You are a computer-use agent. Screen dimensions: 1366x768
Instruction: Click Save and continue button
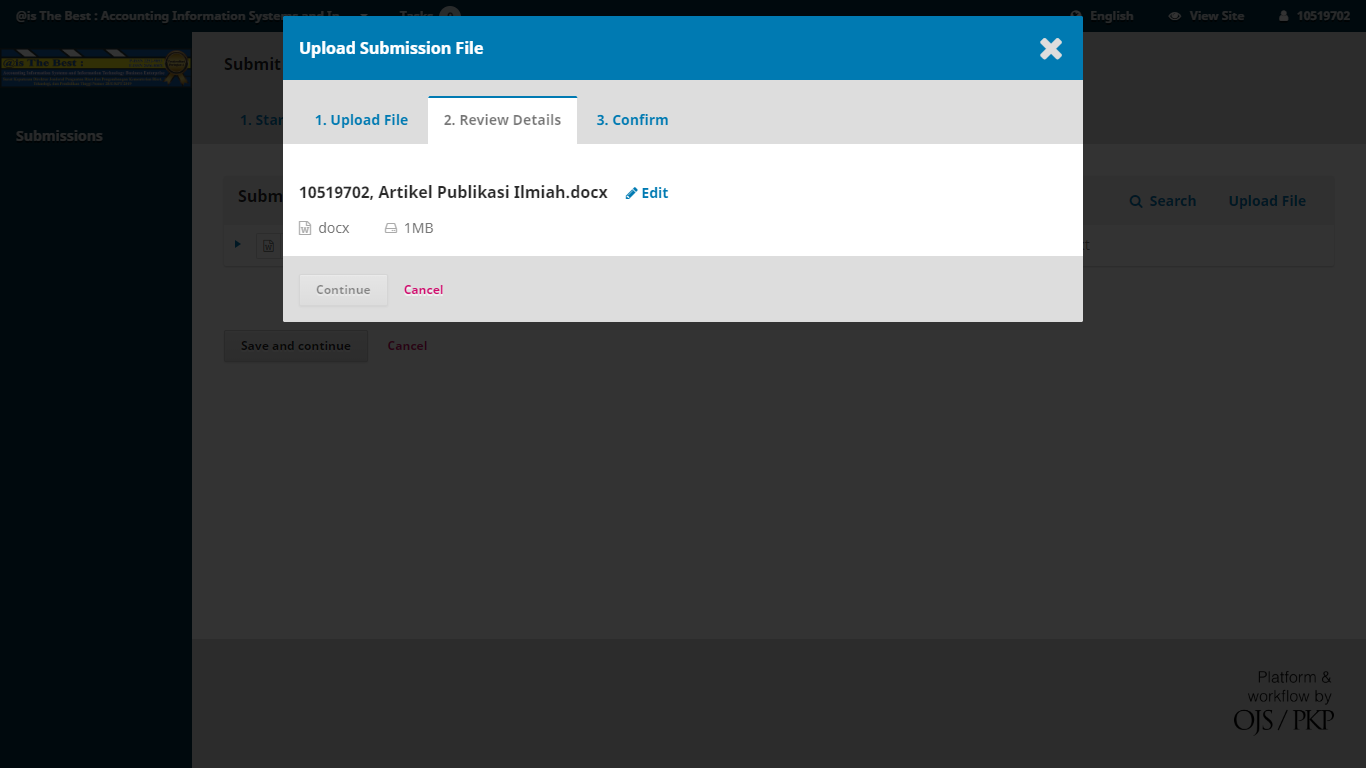[x=296, y=346]
